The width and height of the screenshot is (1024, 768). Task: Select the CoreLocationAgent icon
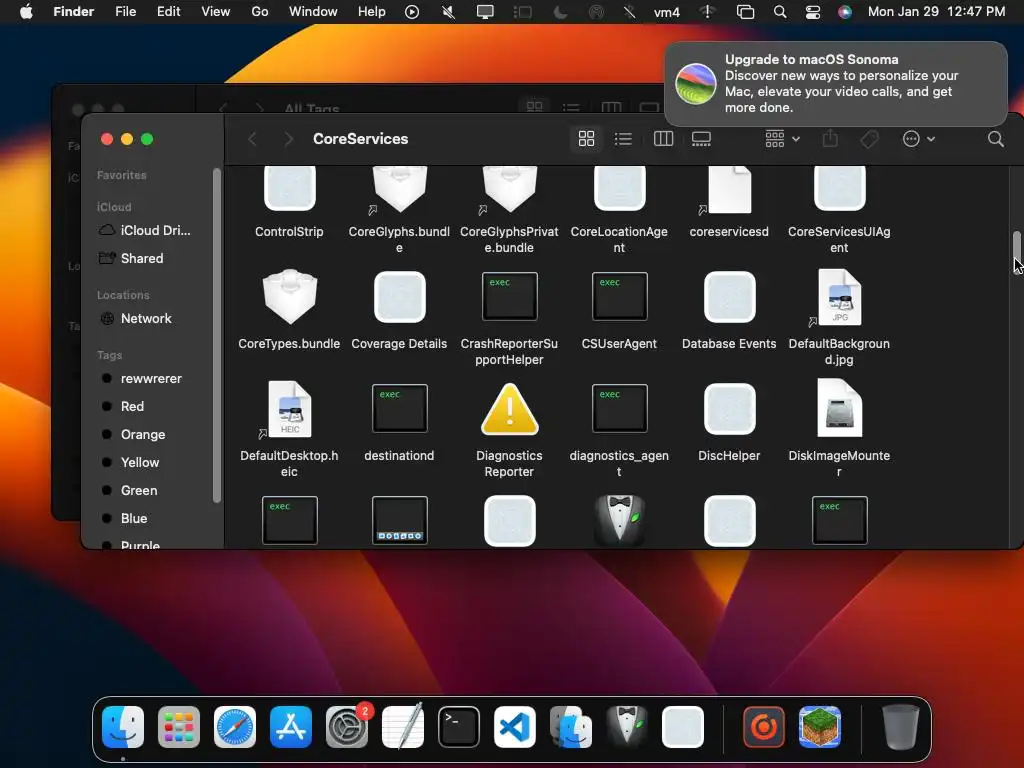(x=620, y=188)
